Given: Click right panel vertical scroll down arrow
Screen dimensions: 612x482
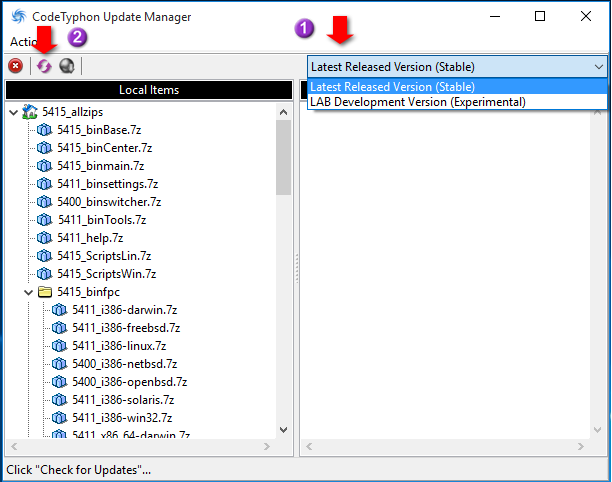Looking at the screenshot, I should 598,430.
